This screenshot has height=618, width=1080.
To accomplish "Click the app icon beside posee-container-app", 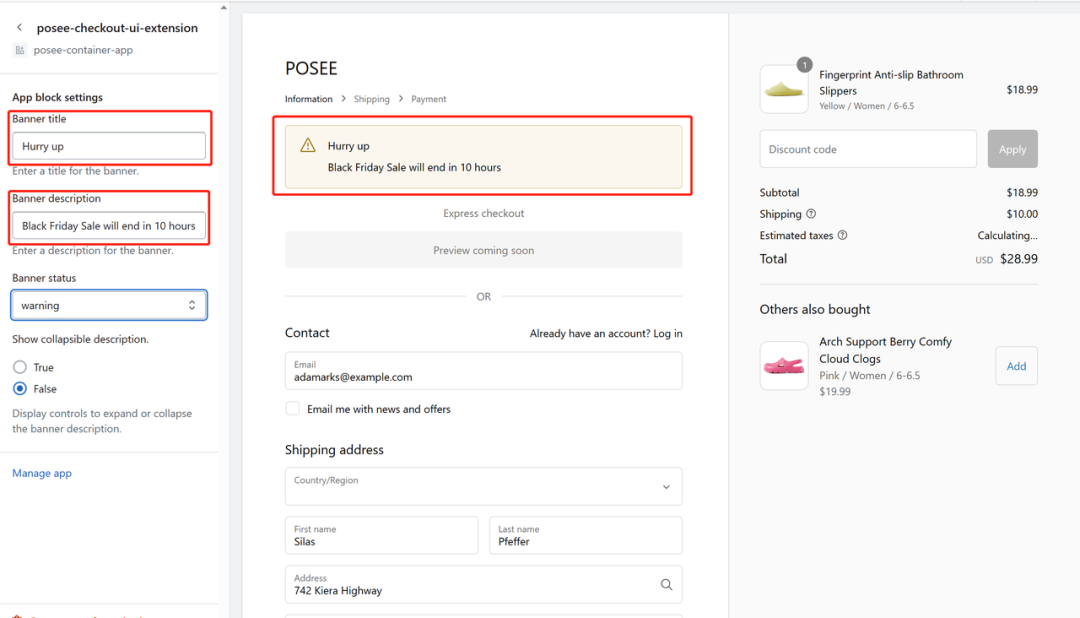I will coord(20,50).
